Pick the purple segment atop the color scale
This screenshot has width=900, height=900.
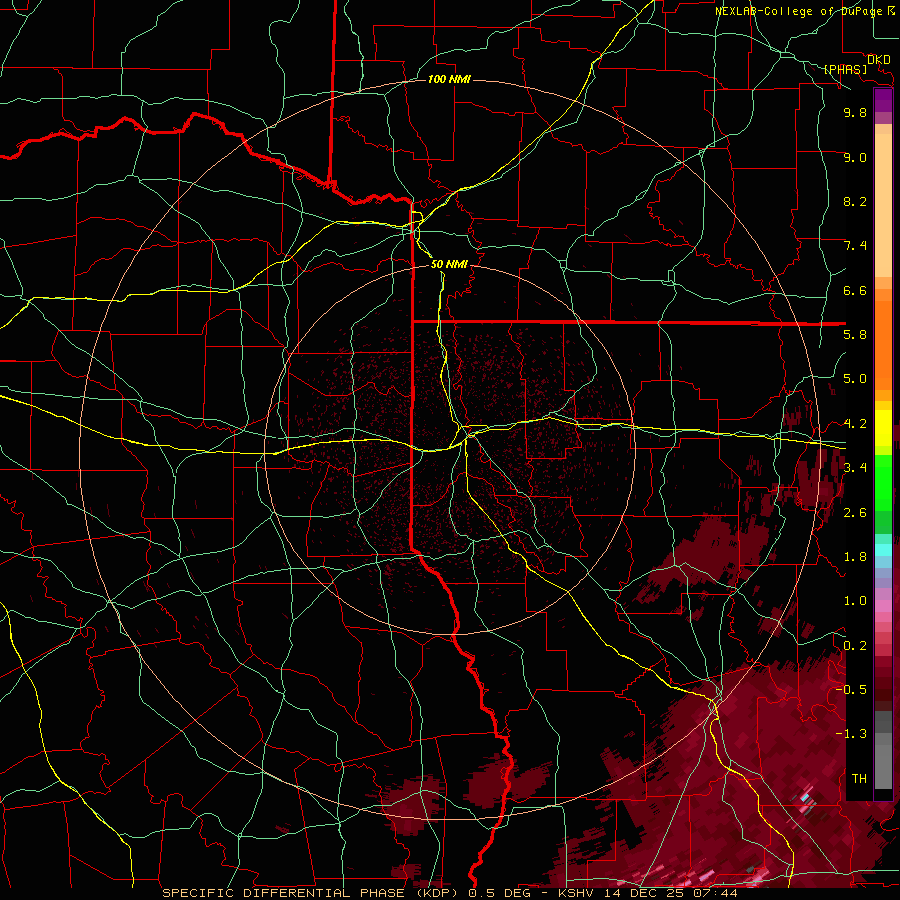pyautogui.click(x=883, y=100)
